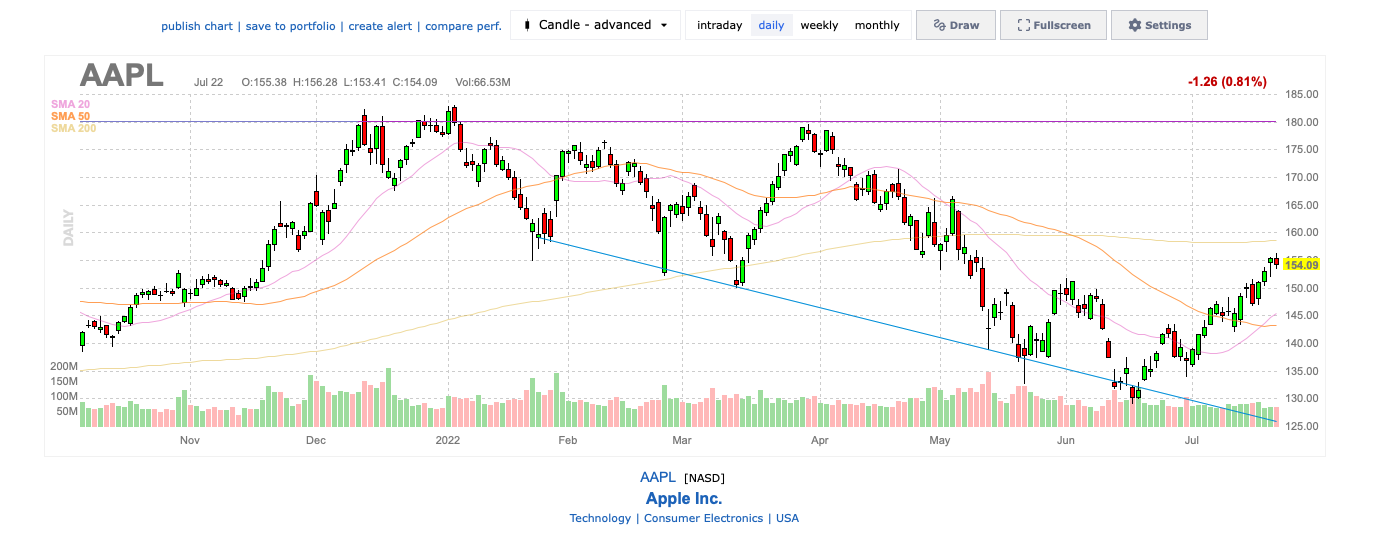Click the 160.00 price axis label
This screenshot has height=538, width=1374.
pyautogui.click(x=1302, y=233)
